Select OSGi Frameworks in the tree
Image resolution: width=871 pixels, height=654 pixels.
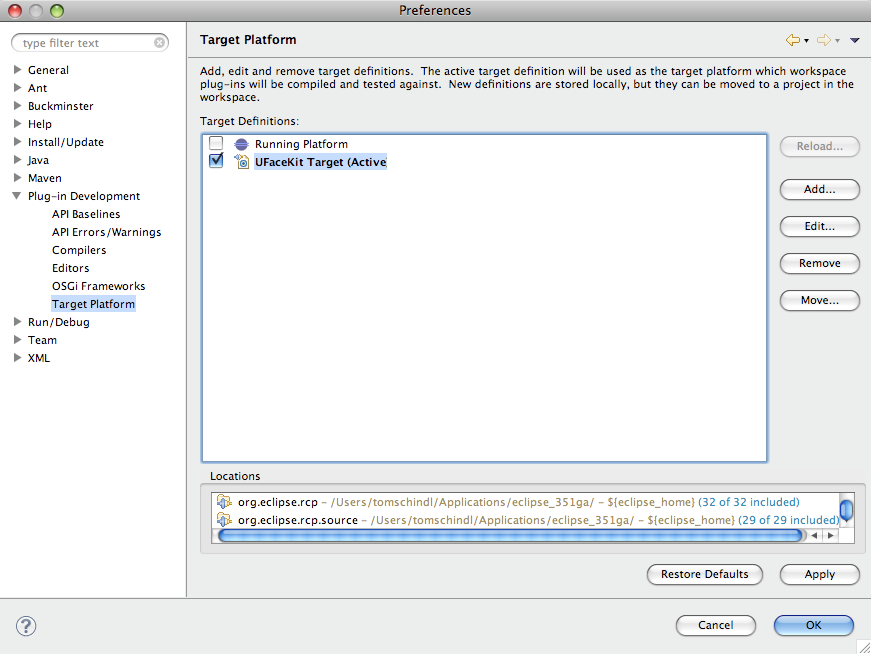pyautogui.click(x=98, y=286)
